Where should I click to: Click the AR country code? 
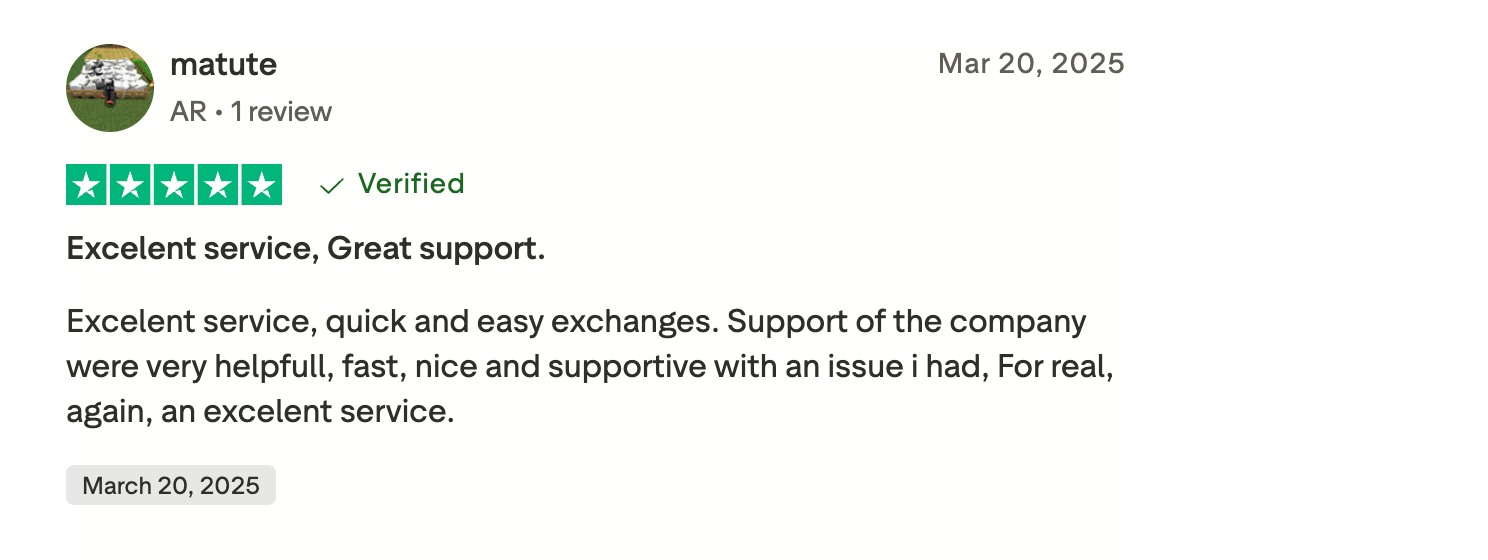click(188, 111)
